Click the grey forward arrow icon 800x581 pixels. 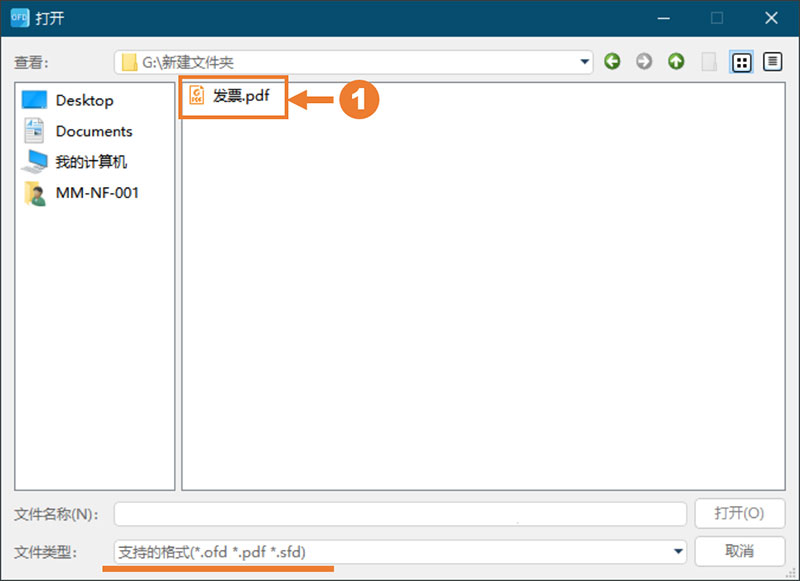[x=644, y=62]
